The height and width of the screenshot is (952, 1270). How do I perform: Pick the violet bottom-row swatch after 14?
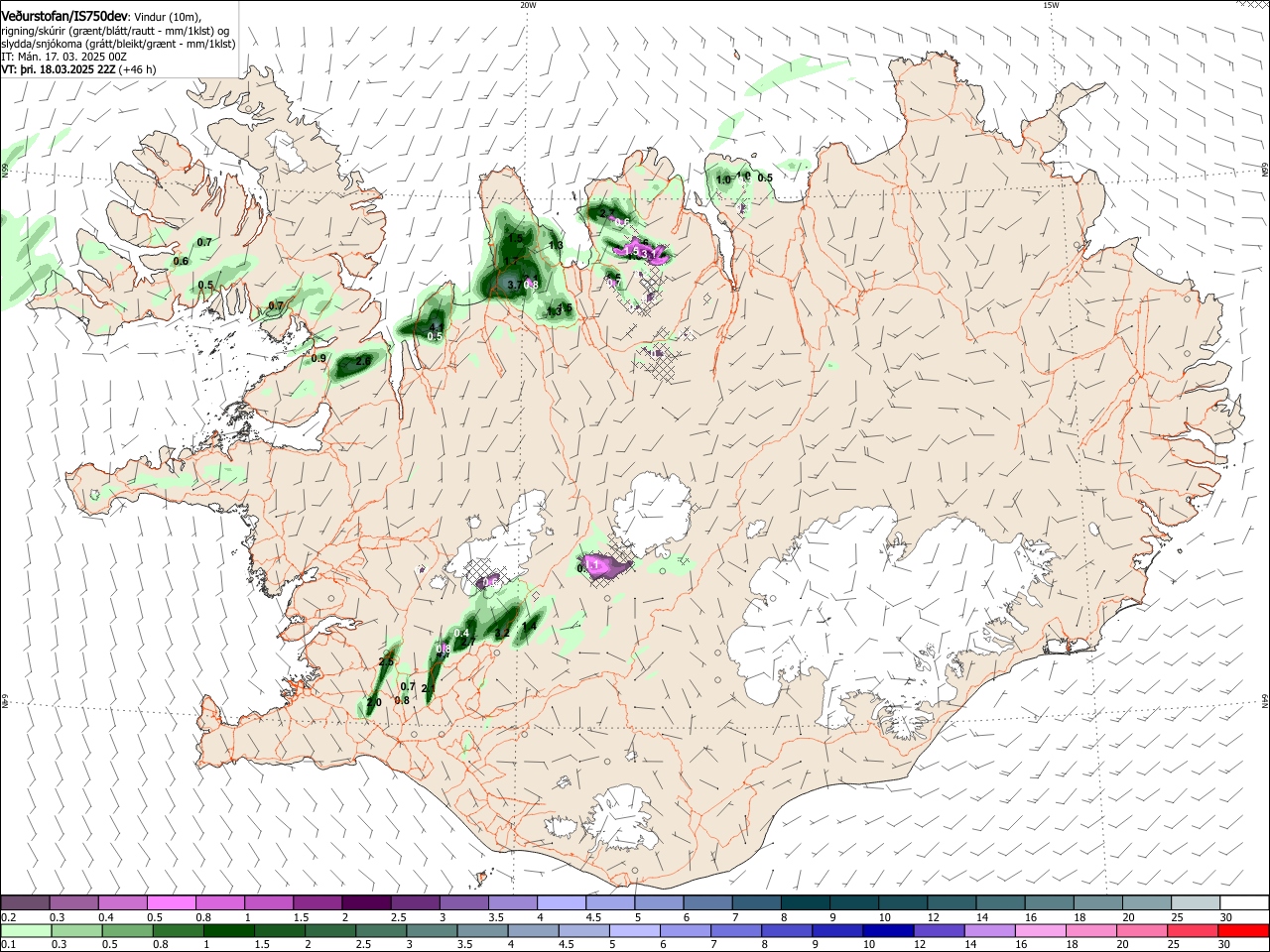989,930
